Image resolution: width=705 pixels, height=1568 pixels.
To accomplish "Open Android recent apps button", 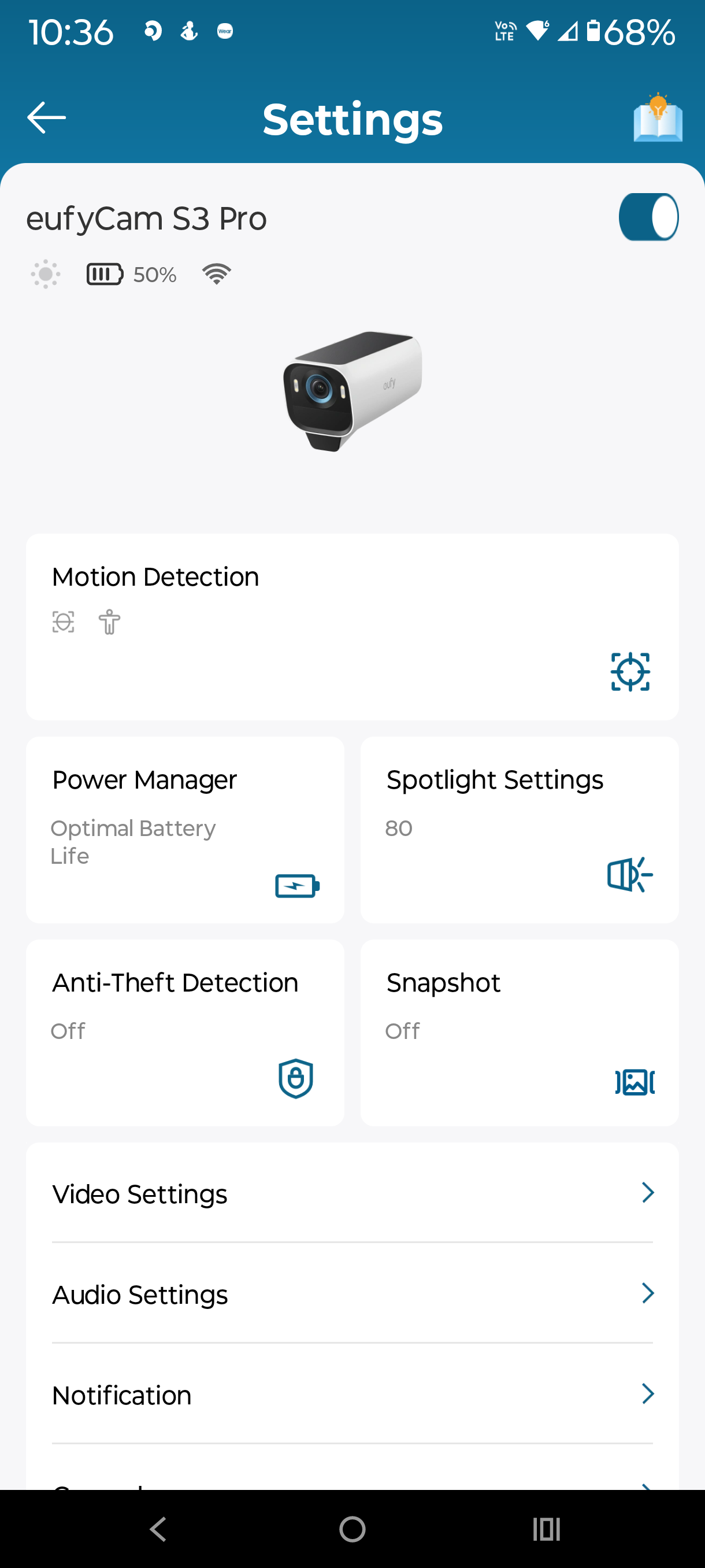I will [x=546, y=1529].
